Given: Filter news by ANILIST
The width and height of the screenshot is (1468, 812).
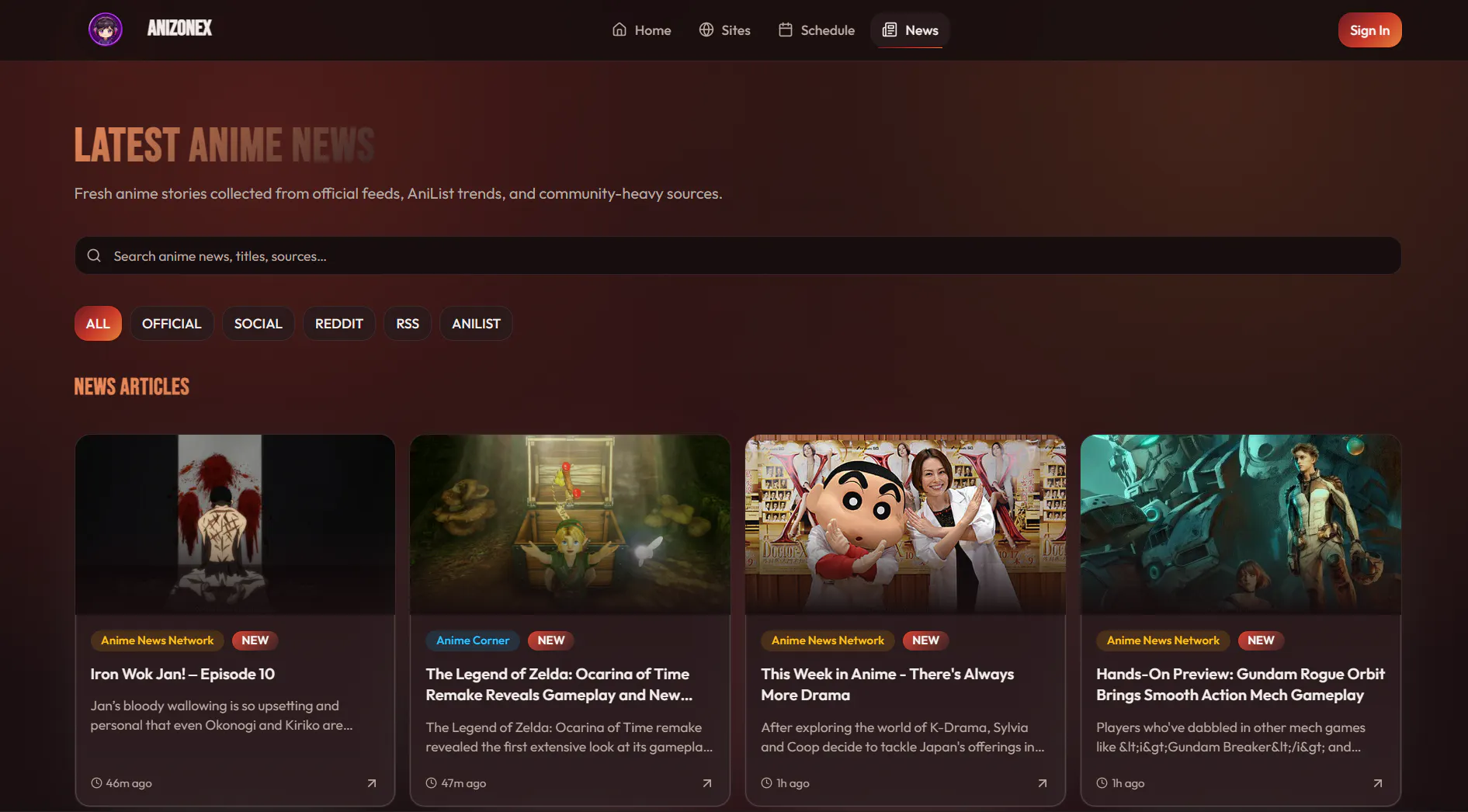Looking at the screenshot, I should pyautogui.click(x=476, y=324).
